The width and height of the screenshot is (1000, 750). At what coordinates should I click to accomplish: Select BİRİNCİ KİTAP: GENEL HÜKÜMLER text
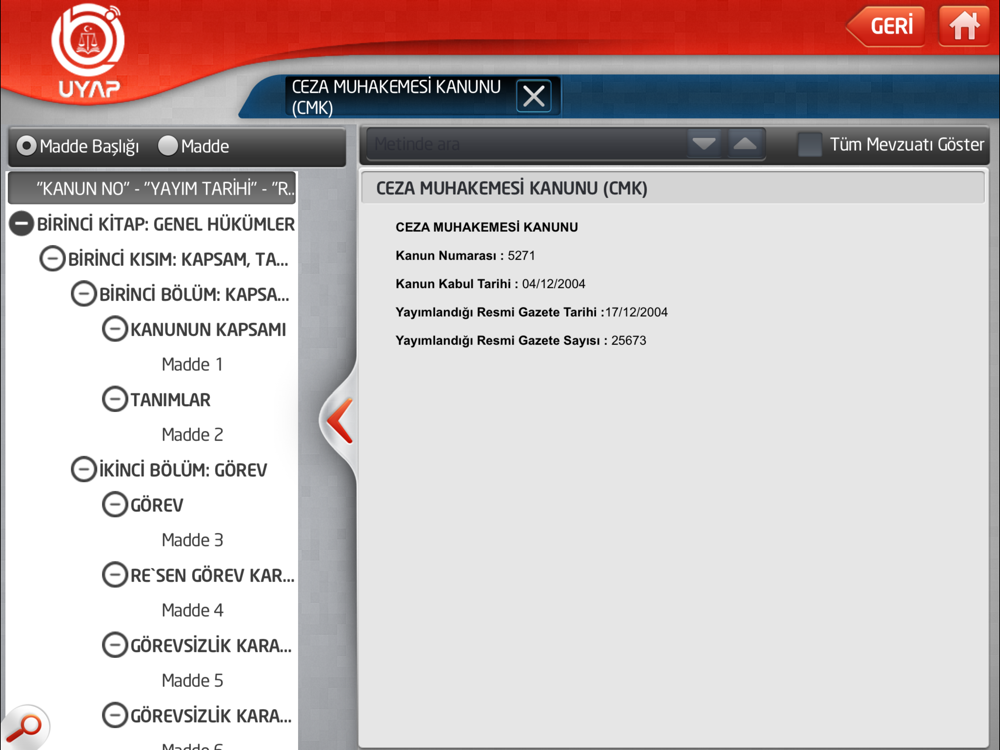166,224
